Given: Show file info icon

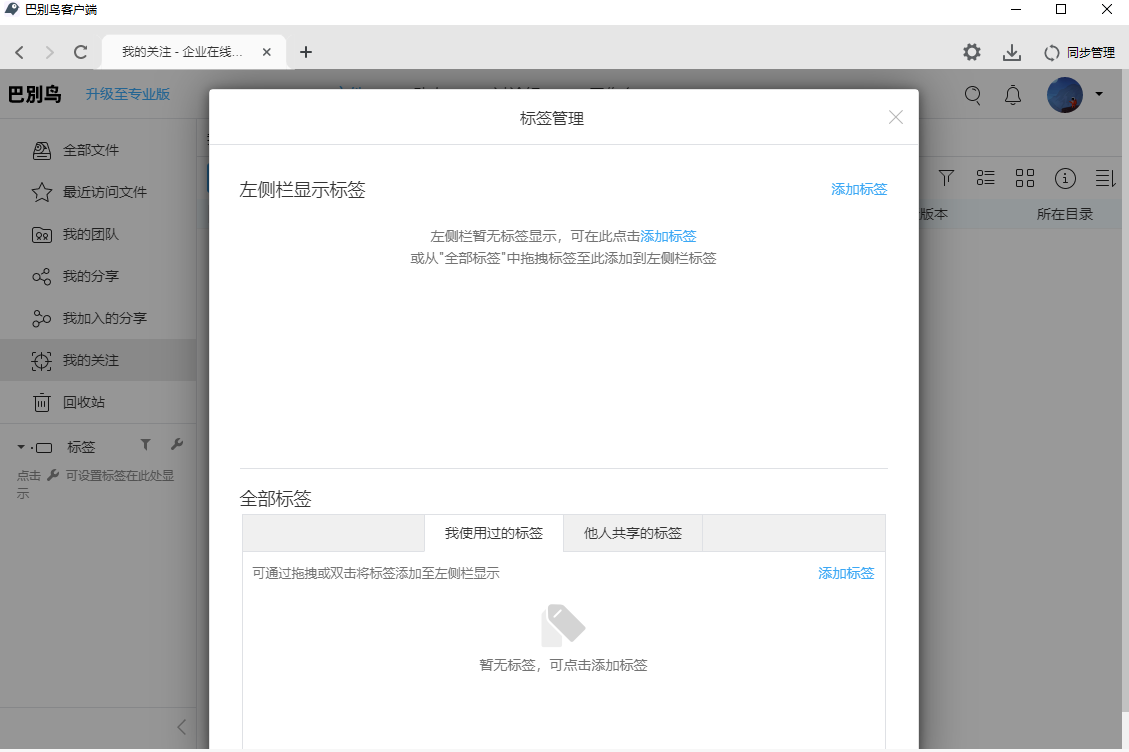Looking at the screenshot, I should coord(1065,178).
